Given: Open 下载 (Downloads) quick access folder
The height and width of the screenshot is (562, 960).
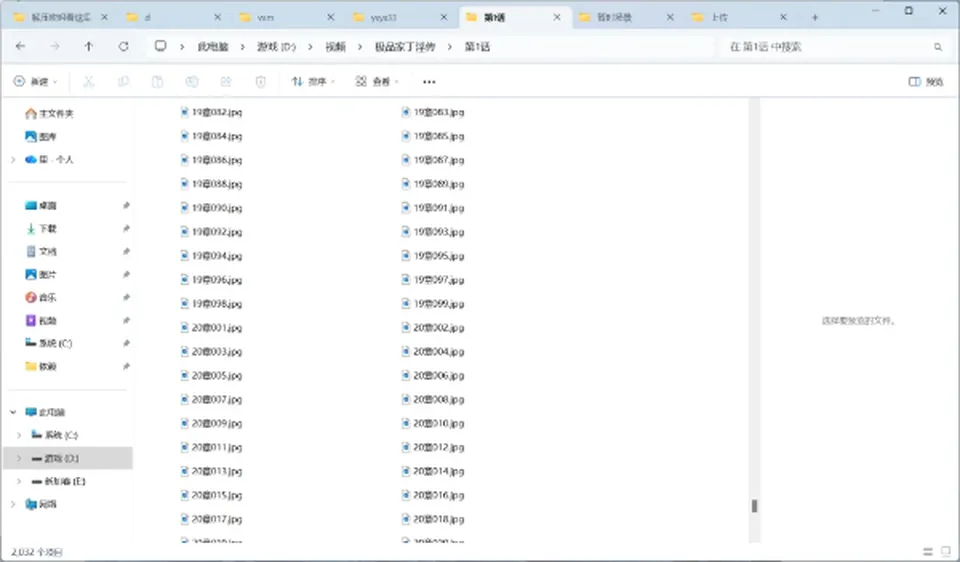Looking at the screenshot, I should pos(40,228).
